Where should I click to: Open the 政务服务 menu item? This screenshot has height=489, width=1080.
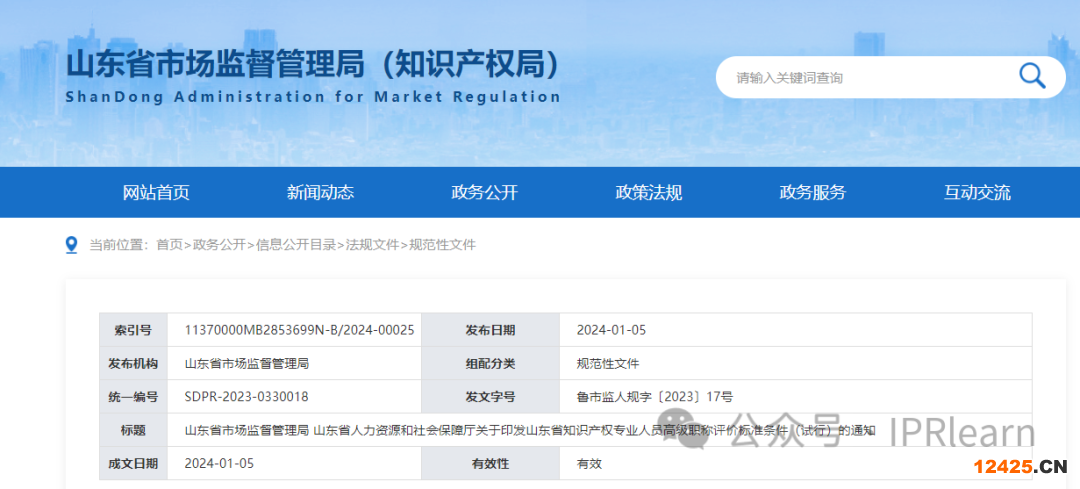click(x=813, y=193)
